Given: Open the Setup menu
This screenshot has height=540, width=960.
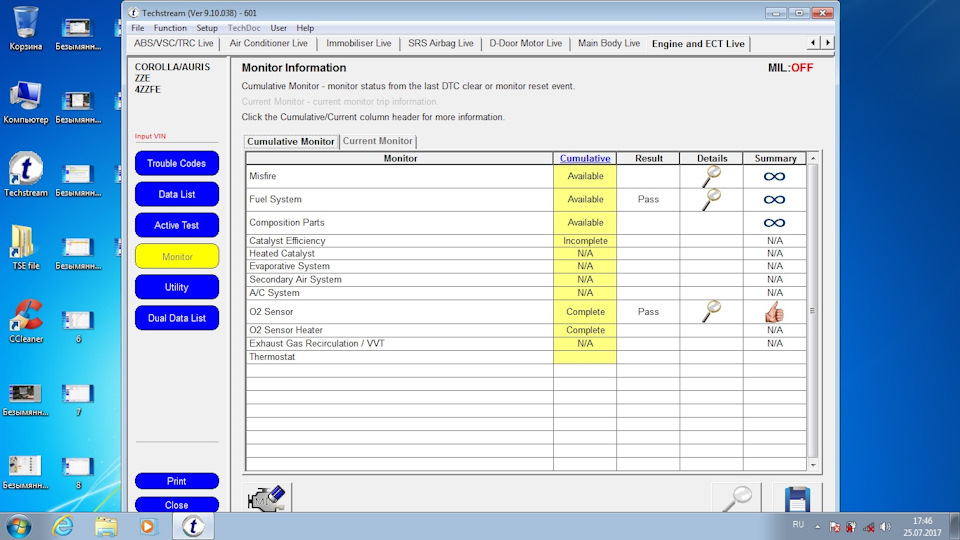Looking at the screenshot, I should [207, 28].
